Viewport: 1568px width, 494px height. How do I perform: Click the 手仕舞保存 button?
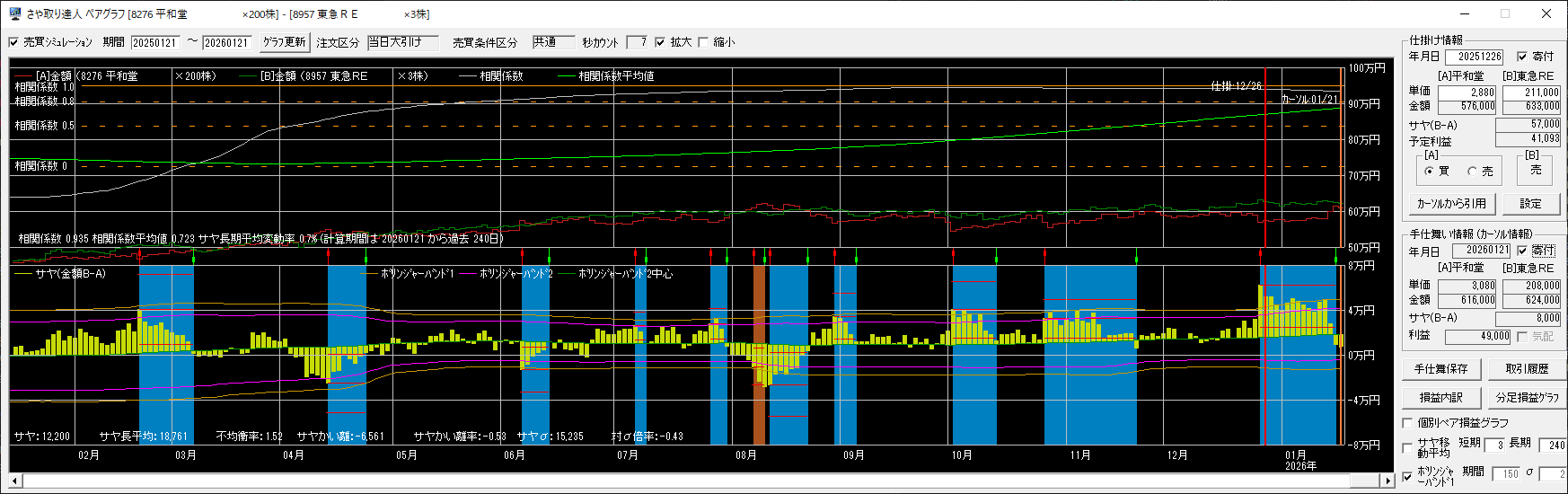(x=1440, y=368)
